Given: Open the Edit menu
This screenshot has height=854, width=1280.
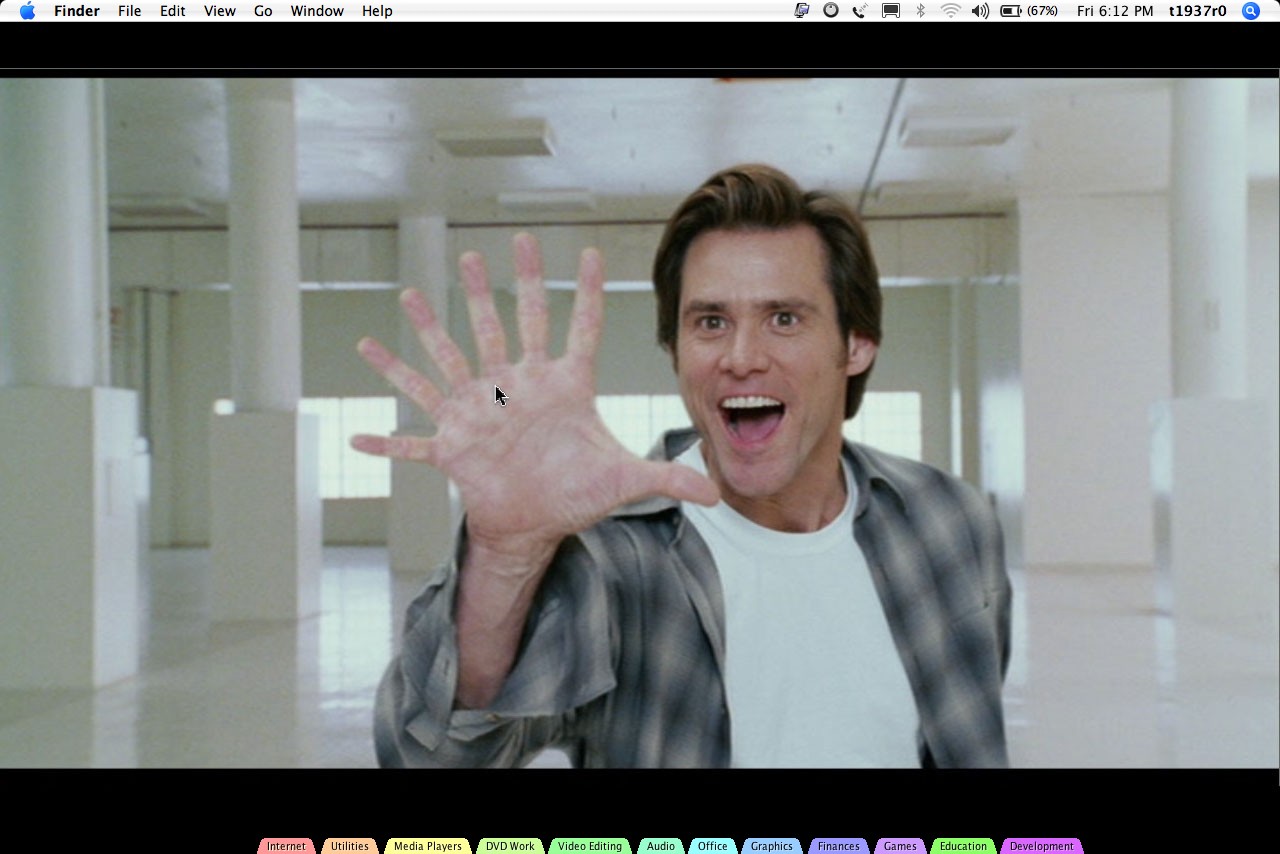Looking at the screenshot, I should point(172,11).
